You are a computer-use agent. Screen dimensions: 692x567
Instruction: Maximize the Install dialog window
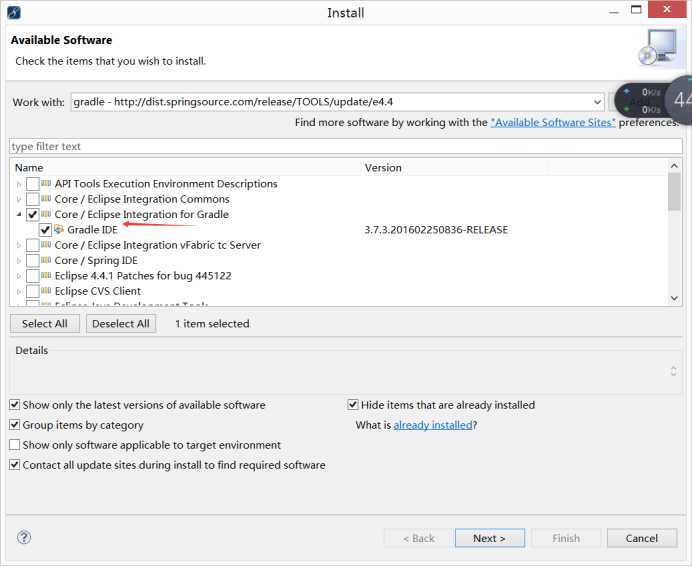(636, 9)
